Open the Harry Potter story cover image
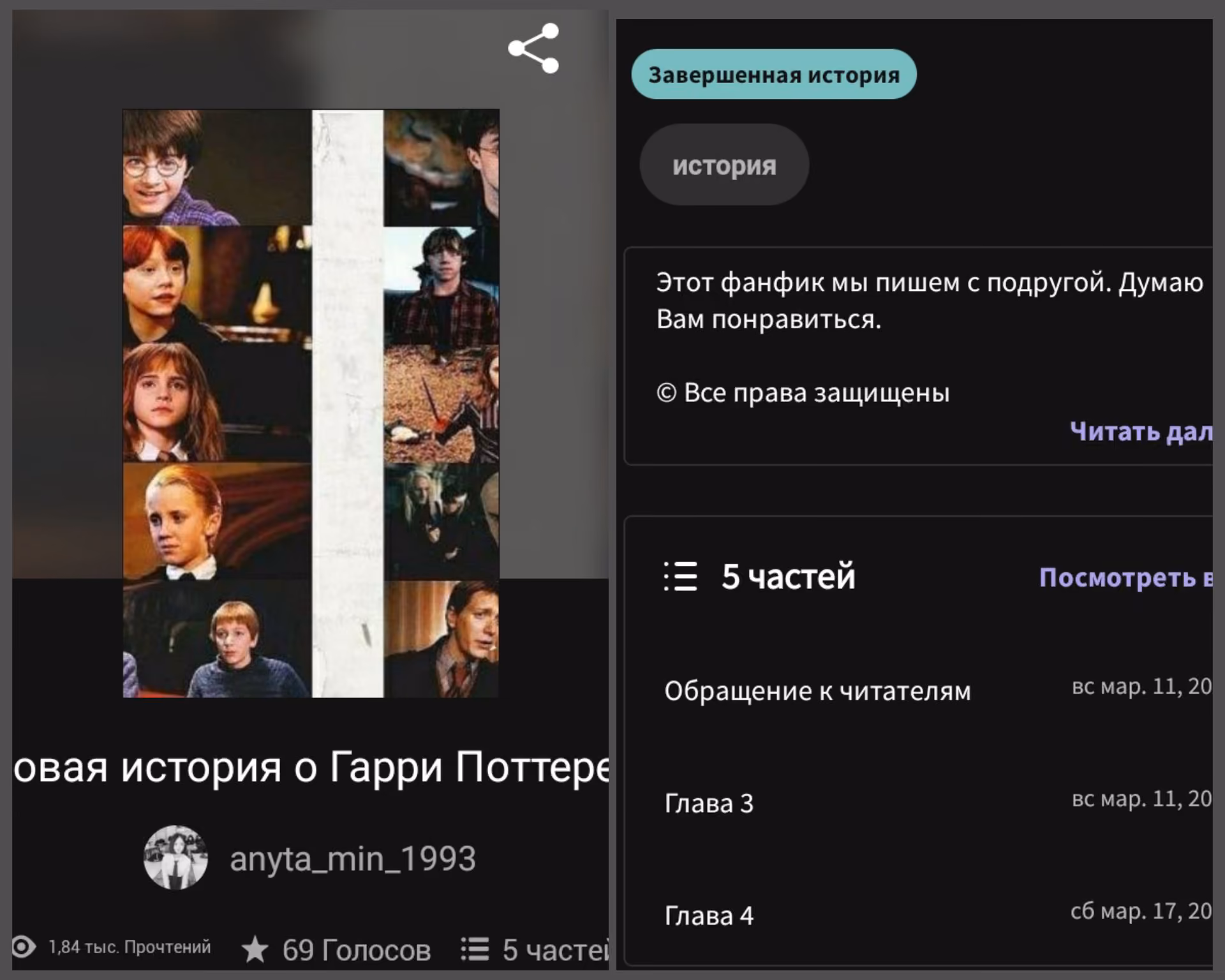1225x980 pixels. click(x=311, y=403)
